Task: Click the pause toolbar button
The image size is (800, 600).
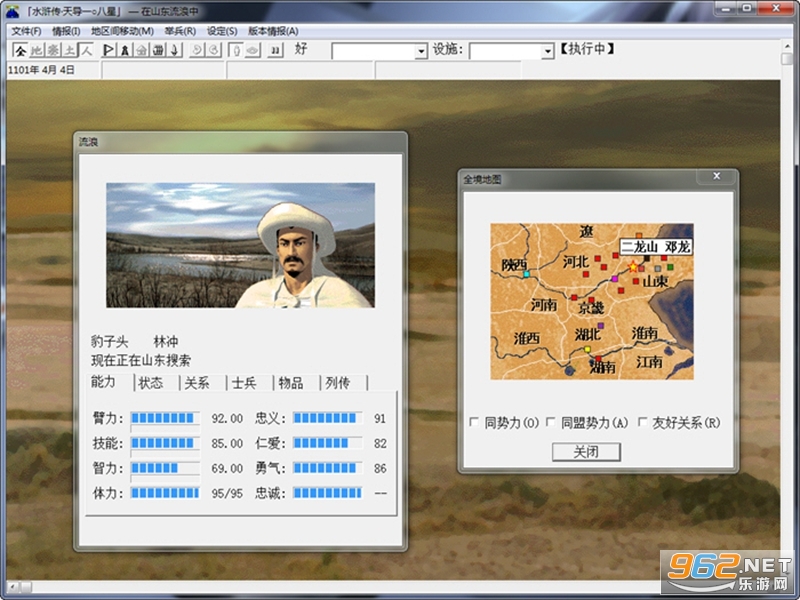Action: tap(275, 50)
